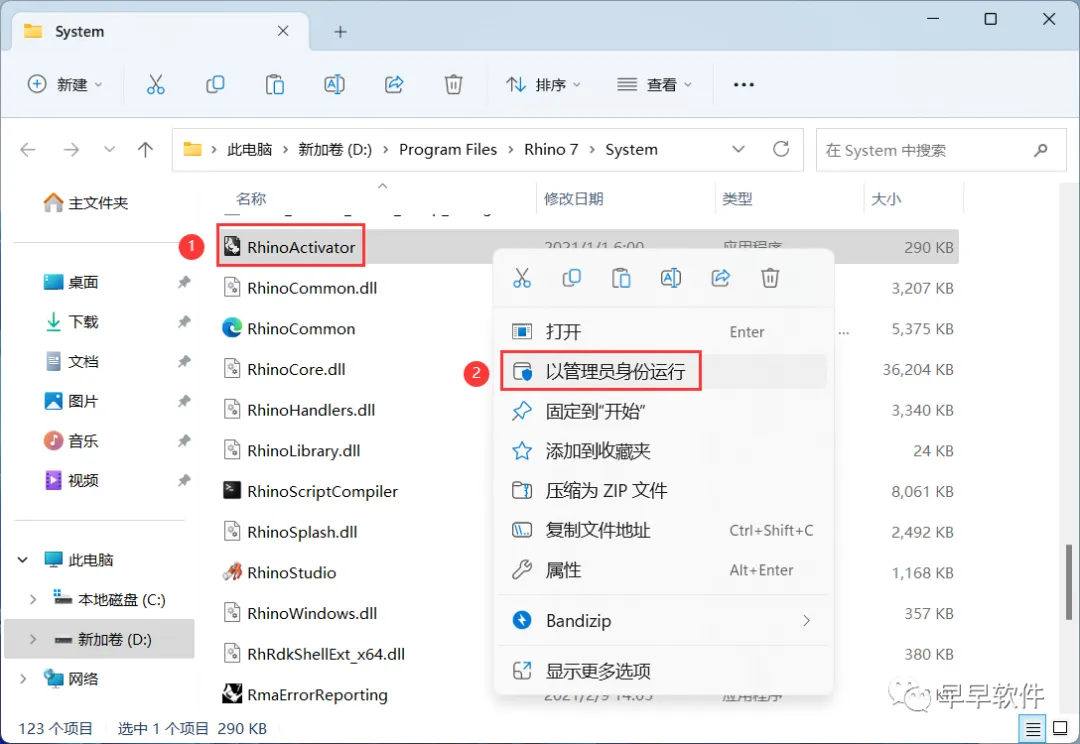Open a new tab with the plus button
This screenshot has width=1080, height=744.
click(x=340, y=32)
